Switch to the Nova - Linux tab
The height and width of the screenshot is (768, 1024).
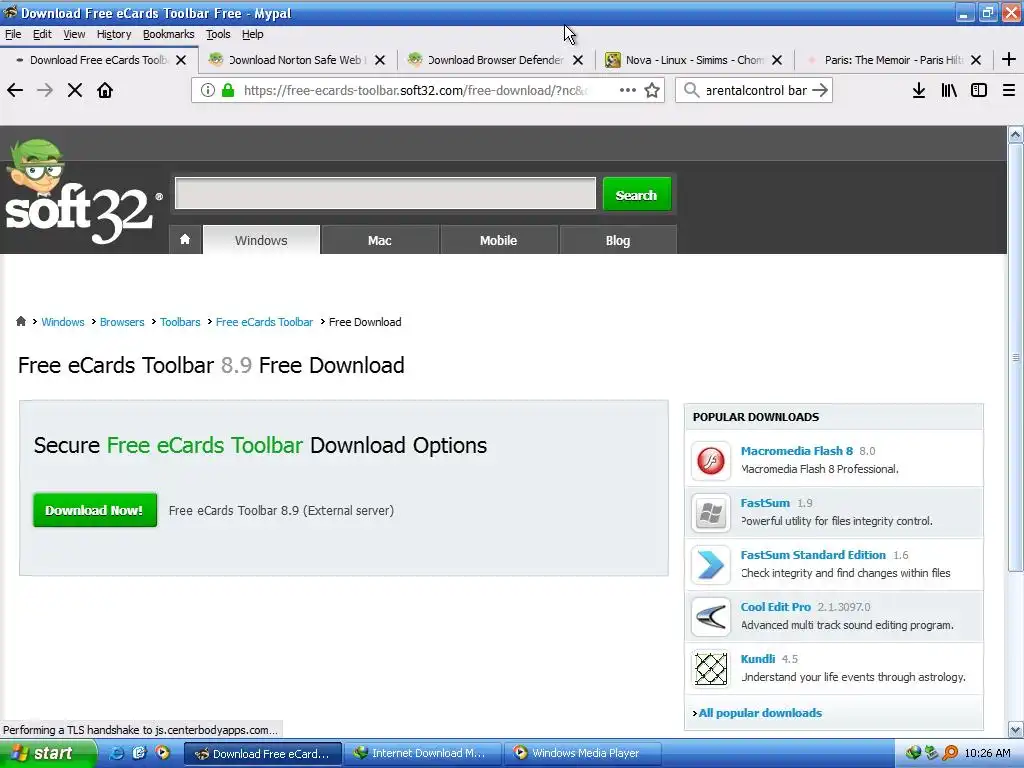[694, 60]
